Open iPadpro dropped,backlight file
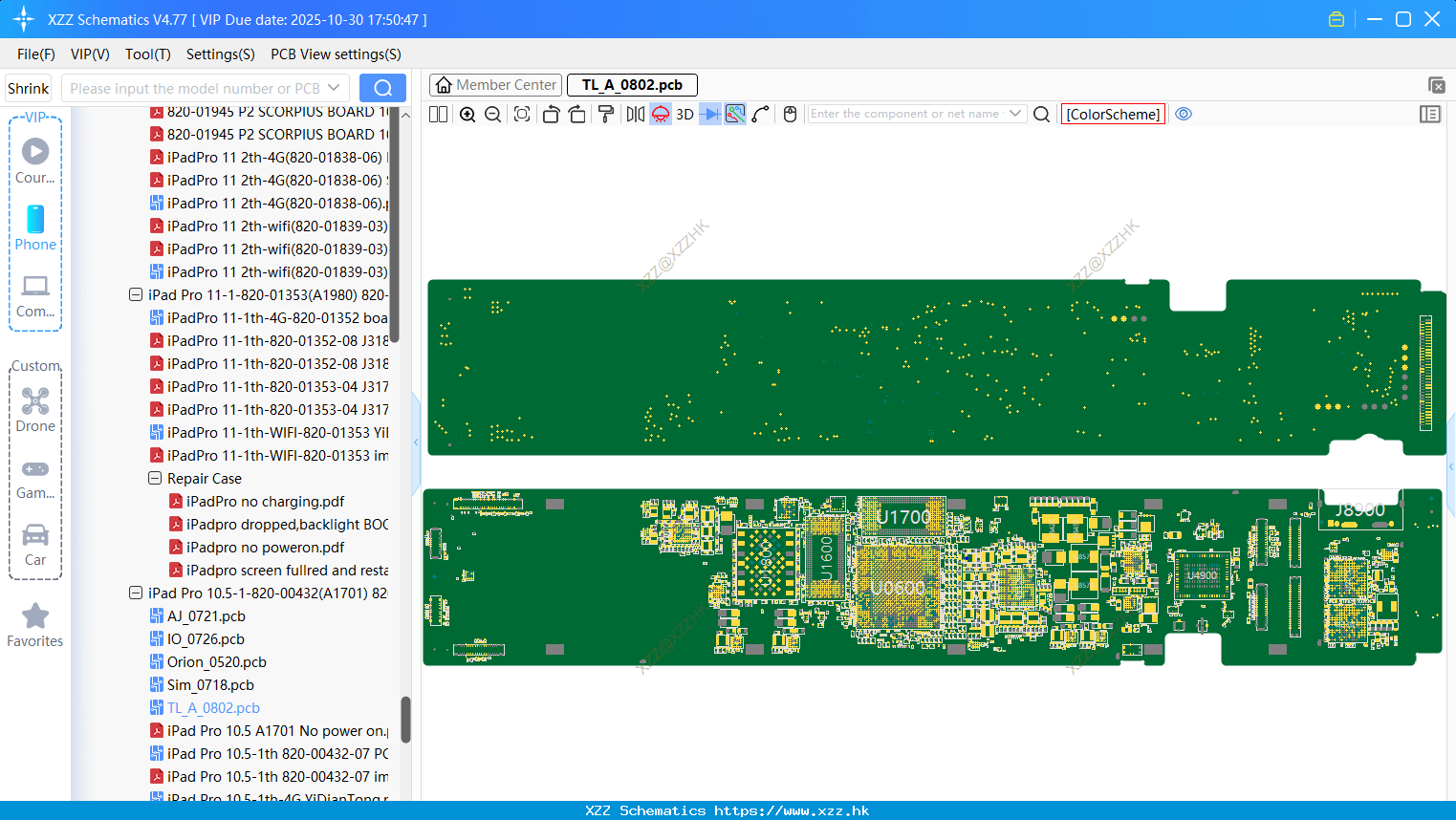Image resolution: width=1456 pixels, height=820 pixels. click(287, 525)
